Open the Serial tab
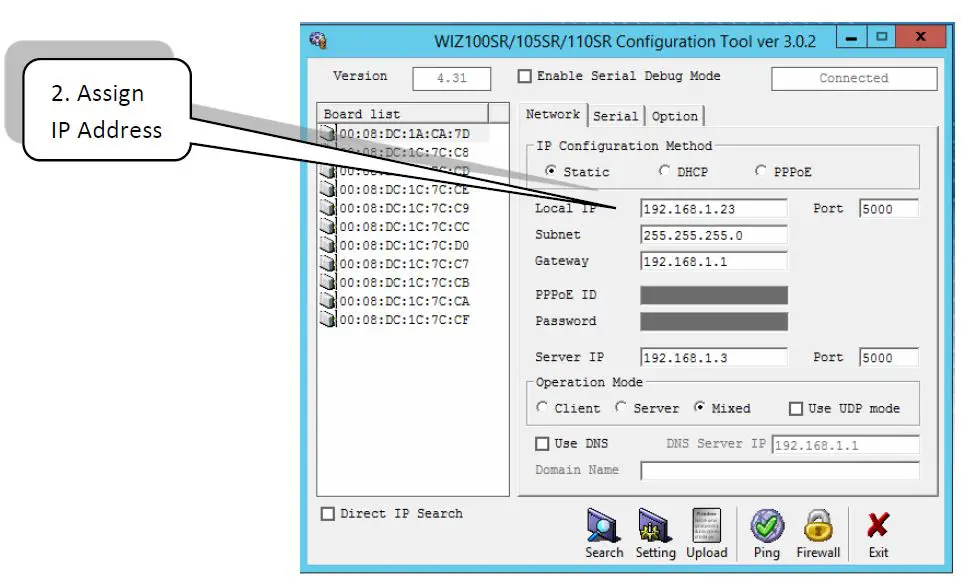The height and width of the screenshot is (587, 970). [x=616, y=116]
